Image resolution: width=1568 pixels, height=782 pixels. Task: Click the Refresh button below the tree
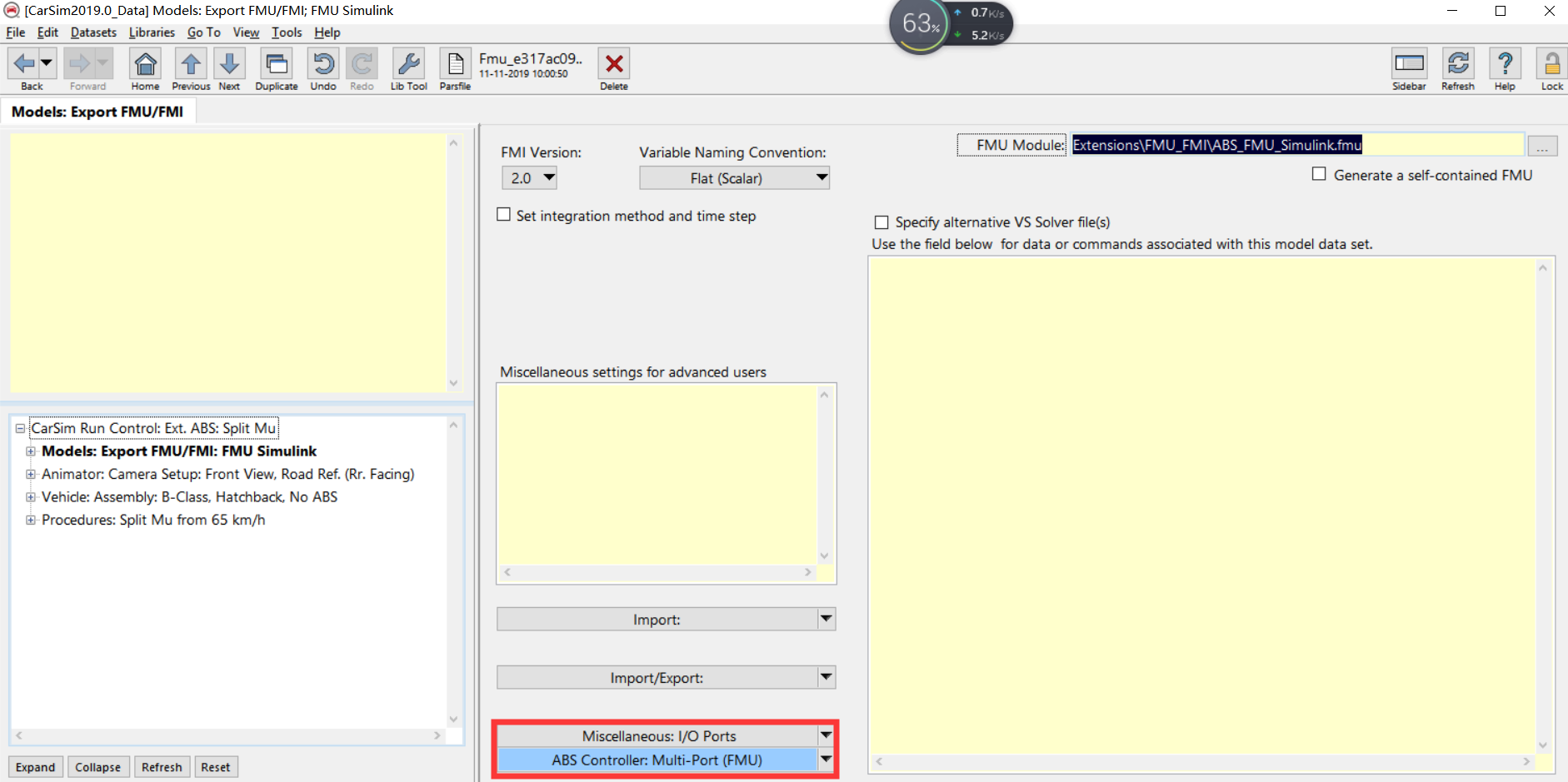click(x=162, y=767)
